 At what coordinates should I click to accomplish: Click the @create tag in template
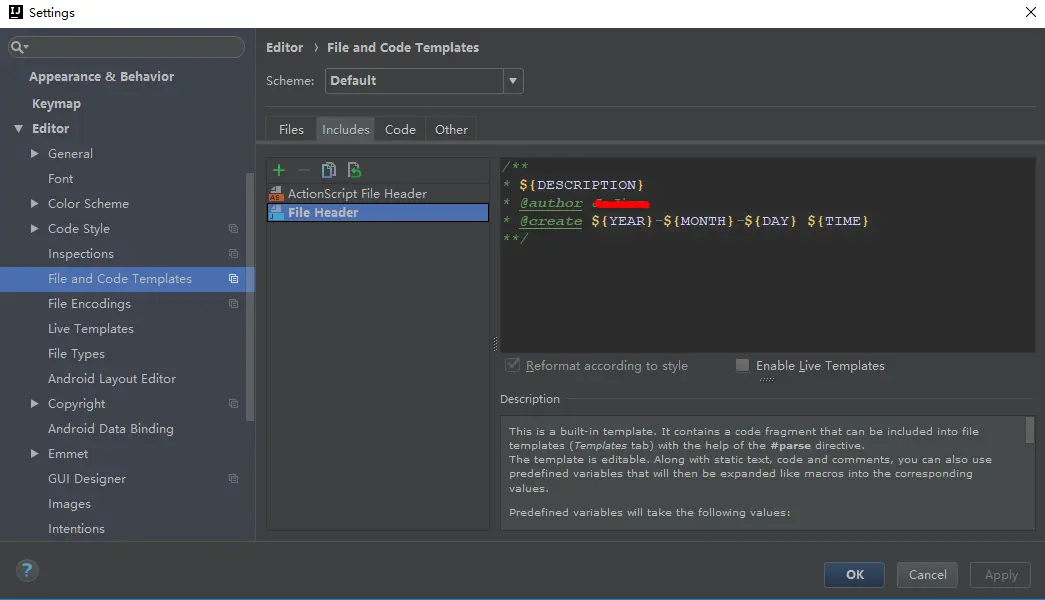click(550, 221)
